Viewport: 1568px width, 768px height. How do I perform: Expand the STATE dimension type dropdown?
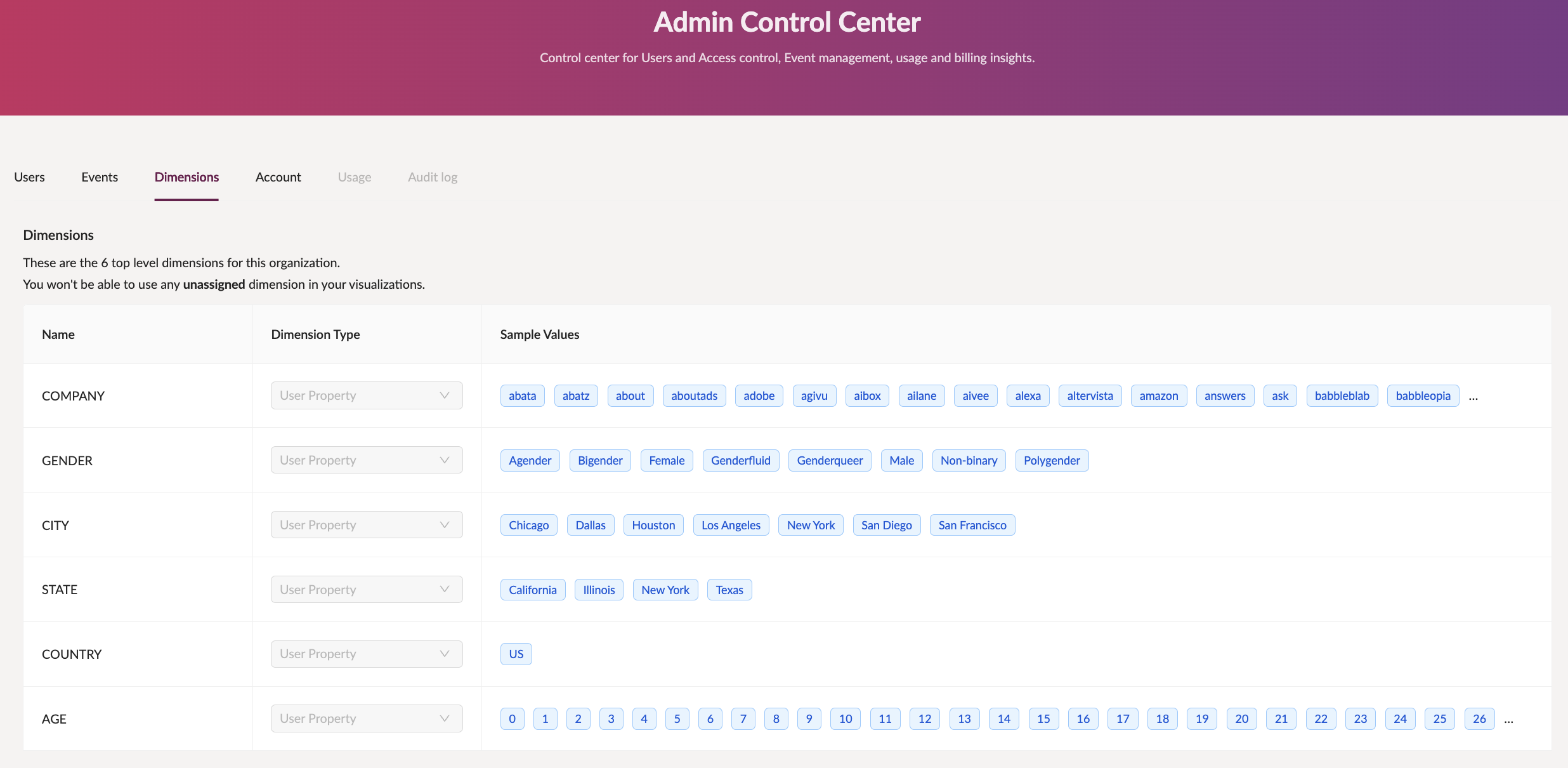(366, 590)
